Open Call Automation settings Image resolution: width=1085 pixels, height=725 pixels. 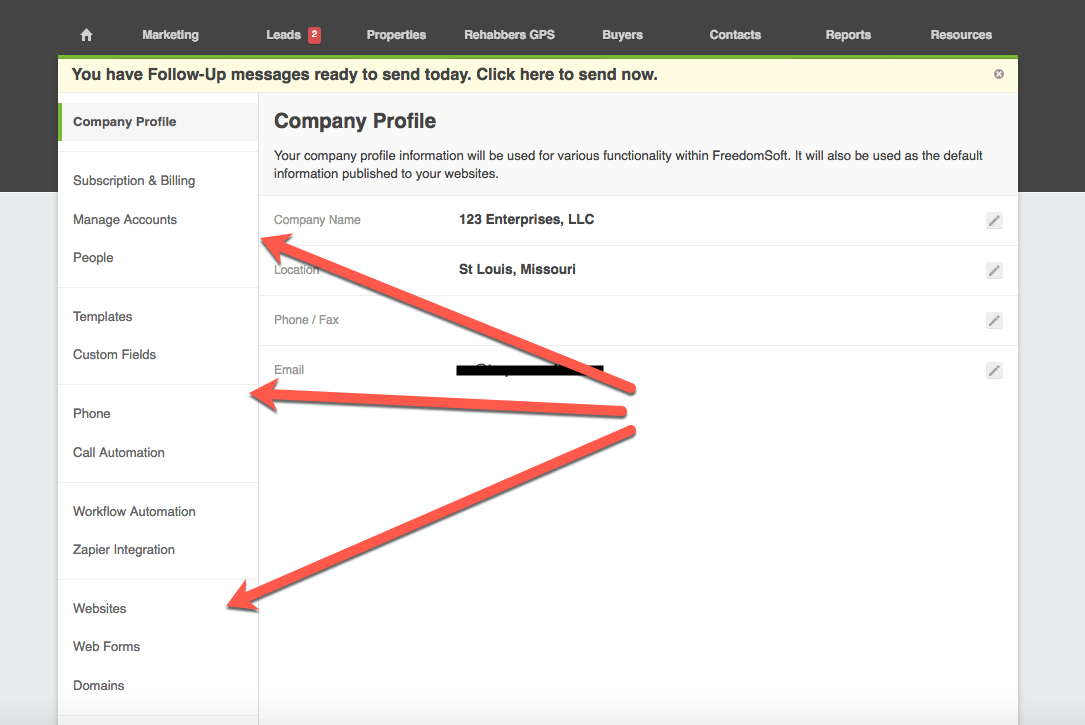[x=119, y=453]
